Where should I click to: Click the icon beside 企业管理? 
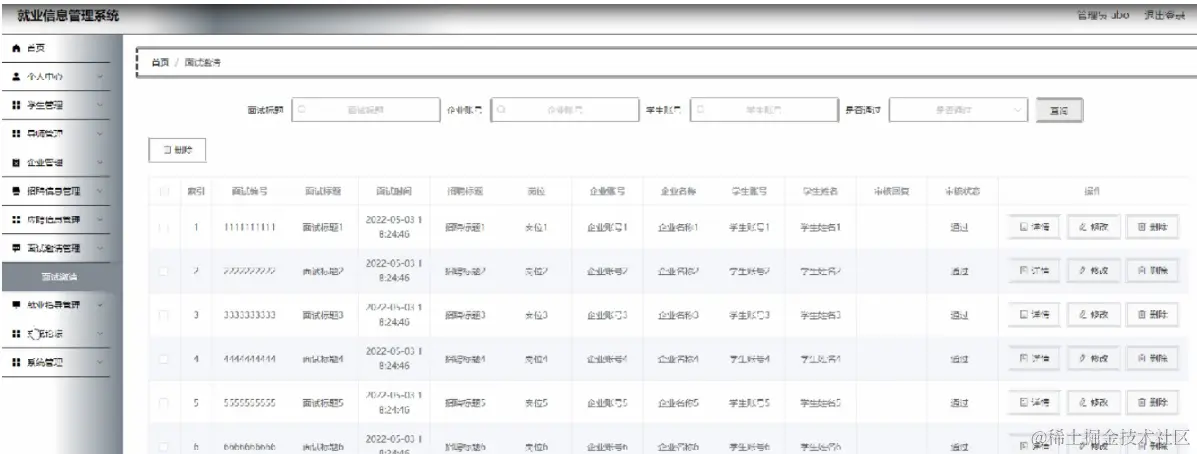point(16,163)
